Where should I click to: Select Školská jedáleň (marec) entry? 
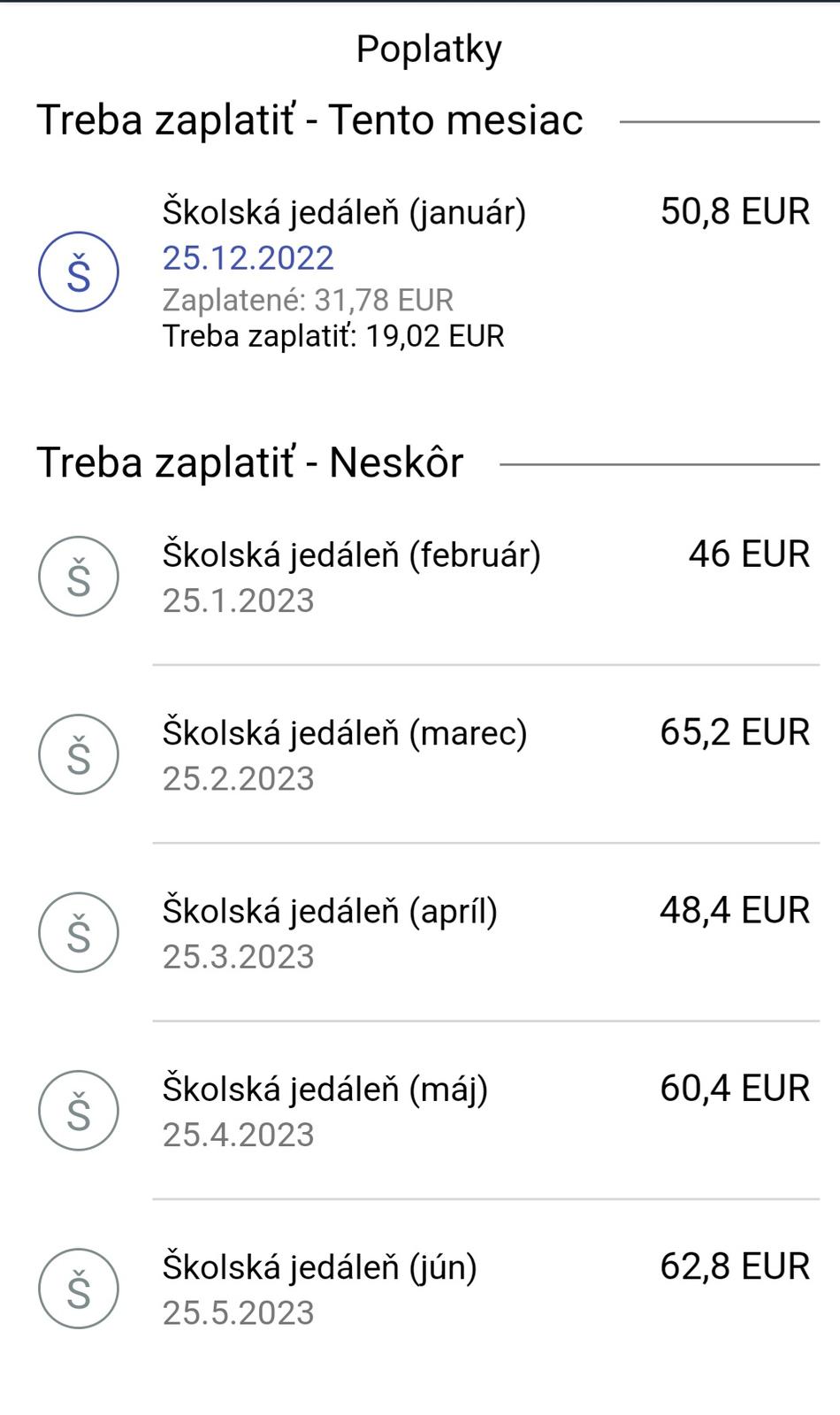tap(344, 733)
